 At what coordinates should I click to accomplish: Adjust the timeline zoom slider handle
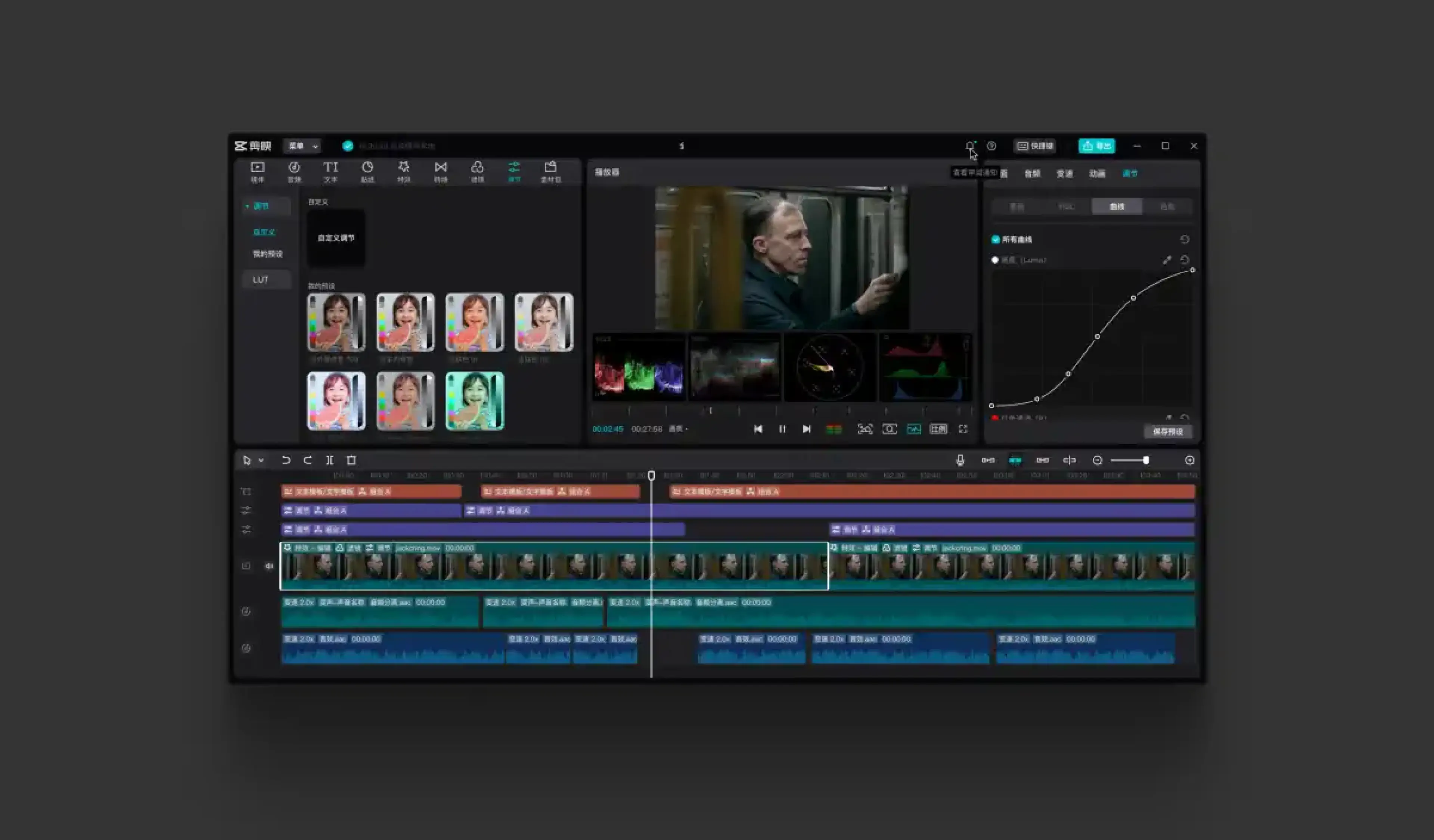click(x=1145, y=460)
